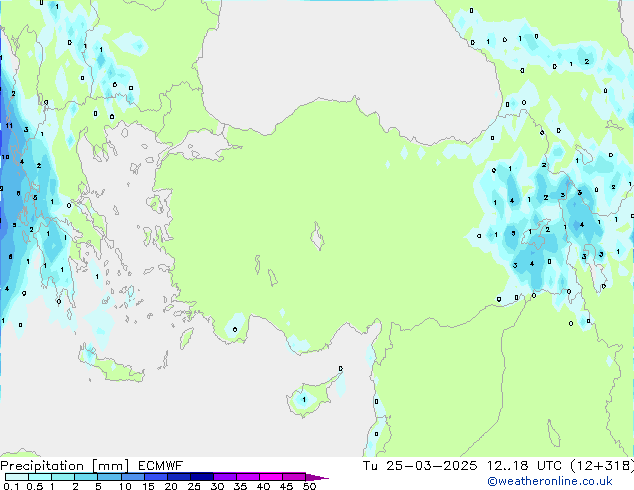The height and width of the screenshot is (490, 634).
Task: Click the '1' precipitation value over Cyprus
Action: [304, 400]
